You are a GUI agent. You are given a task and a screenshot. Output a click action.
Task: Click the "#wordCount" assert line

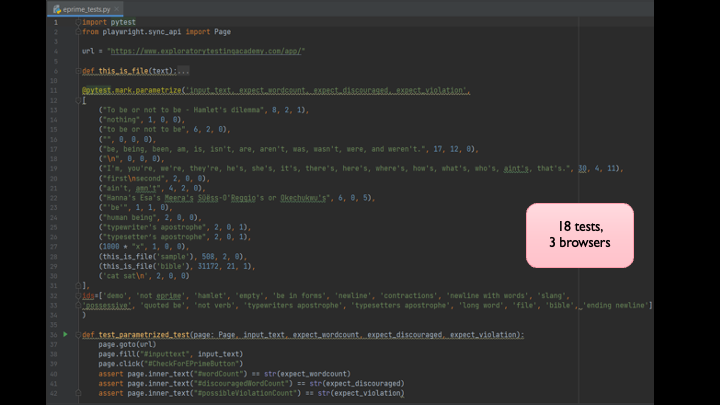point(225,374)
